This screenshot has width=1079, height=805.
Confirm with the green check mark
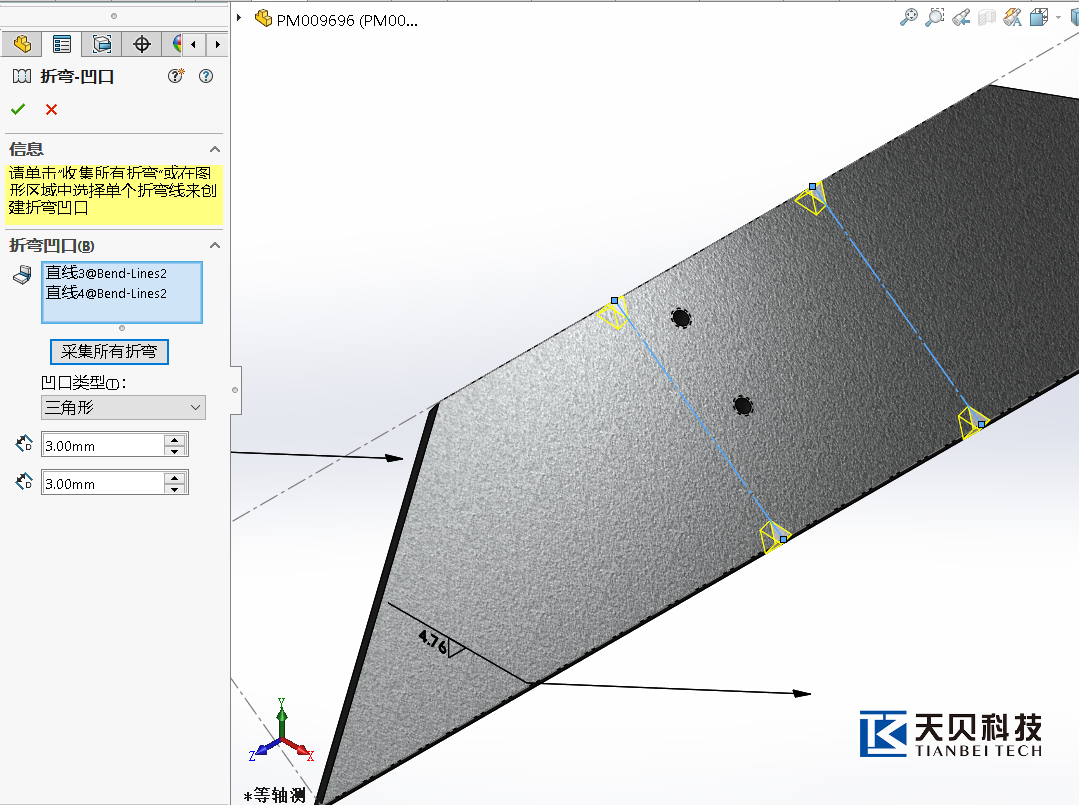point(18,109)
